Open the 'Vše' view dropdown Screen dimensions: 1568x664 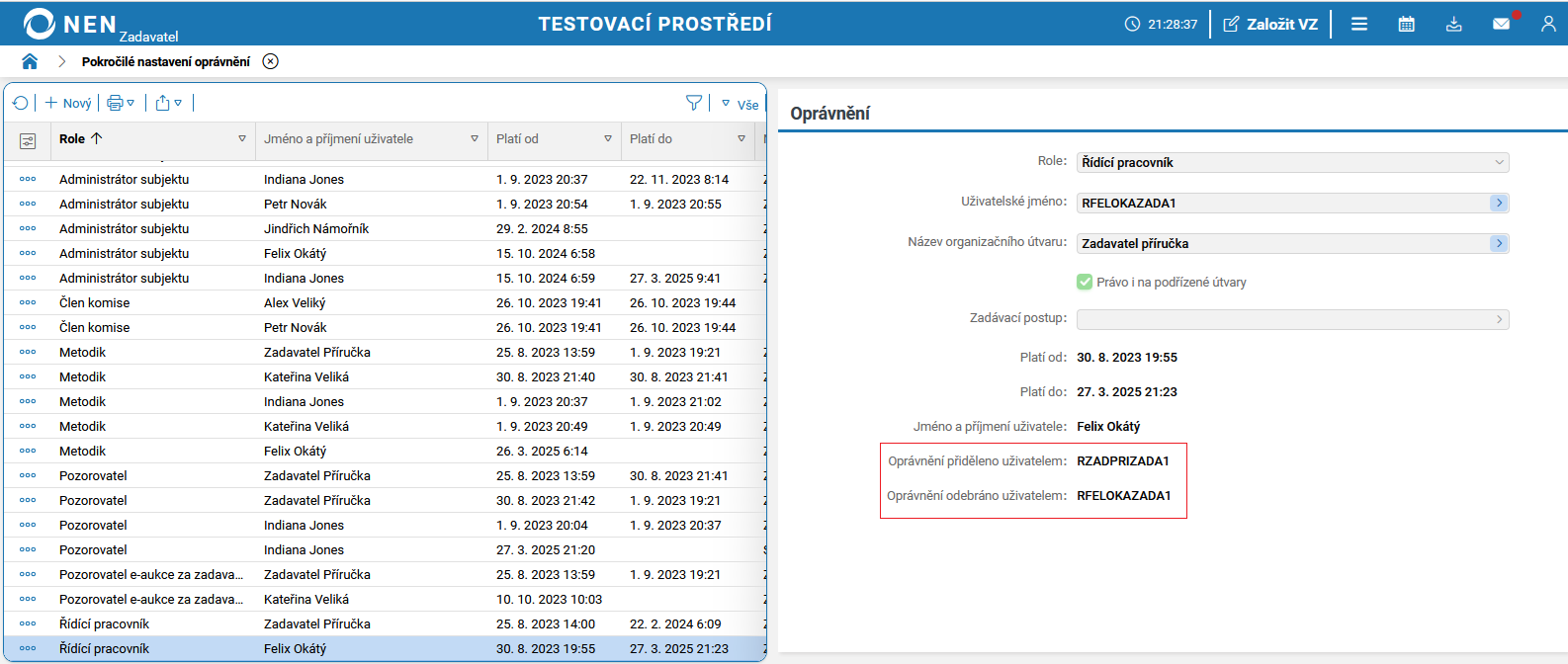(x=741, y=104)
